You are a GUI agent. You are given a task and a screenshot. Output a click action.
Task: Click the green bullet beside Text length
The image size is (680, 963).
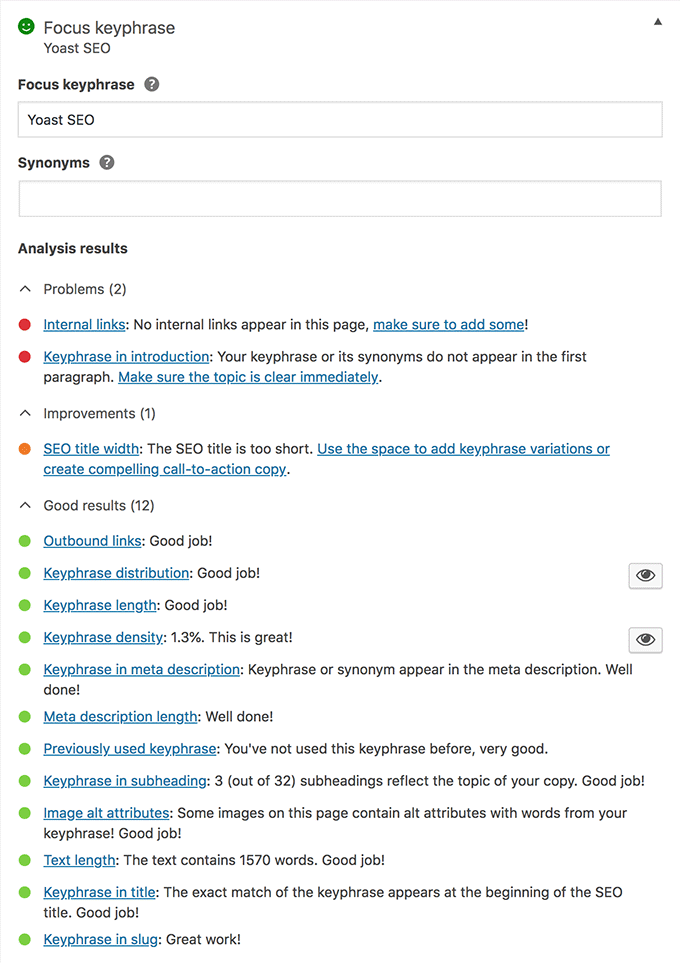[x=25, y=860]
